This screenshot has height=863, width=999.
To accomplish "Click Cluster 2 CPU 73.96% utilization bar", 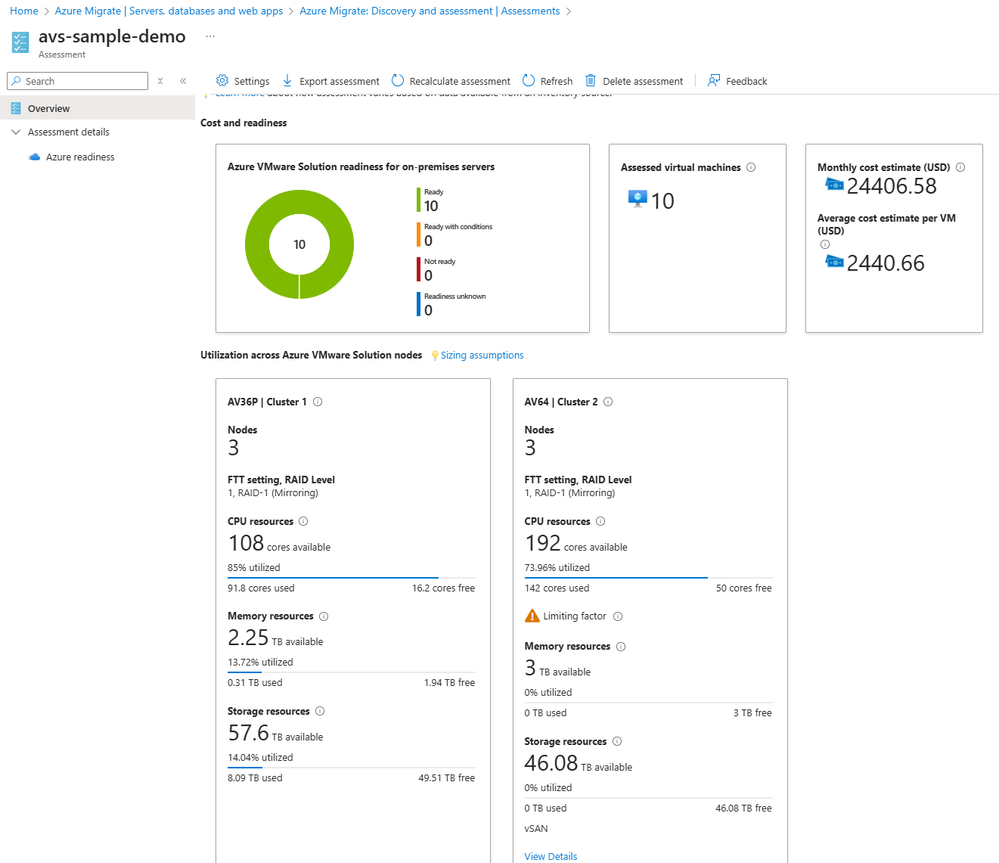I will (648, 578).
